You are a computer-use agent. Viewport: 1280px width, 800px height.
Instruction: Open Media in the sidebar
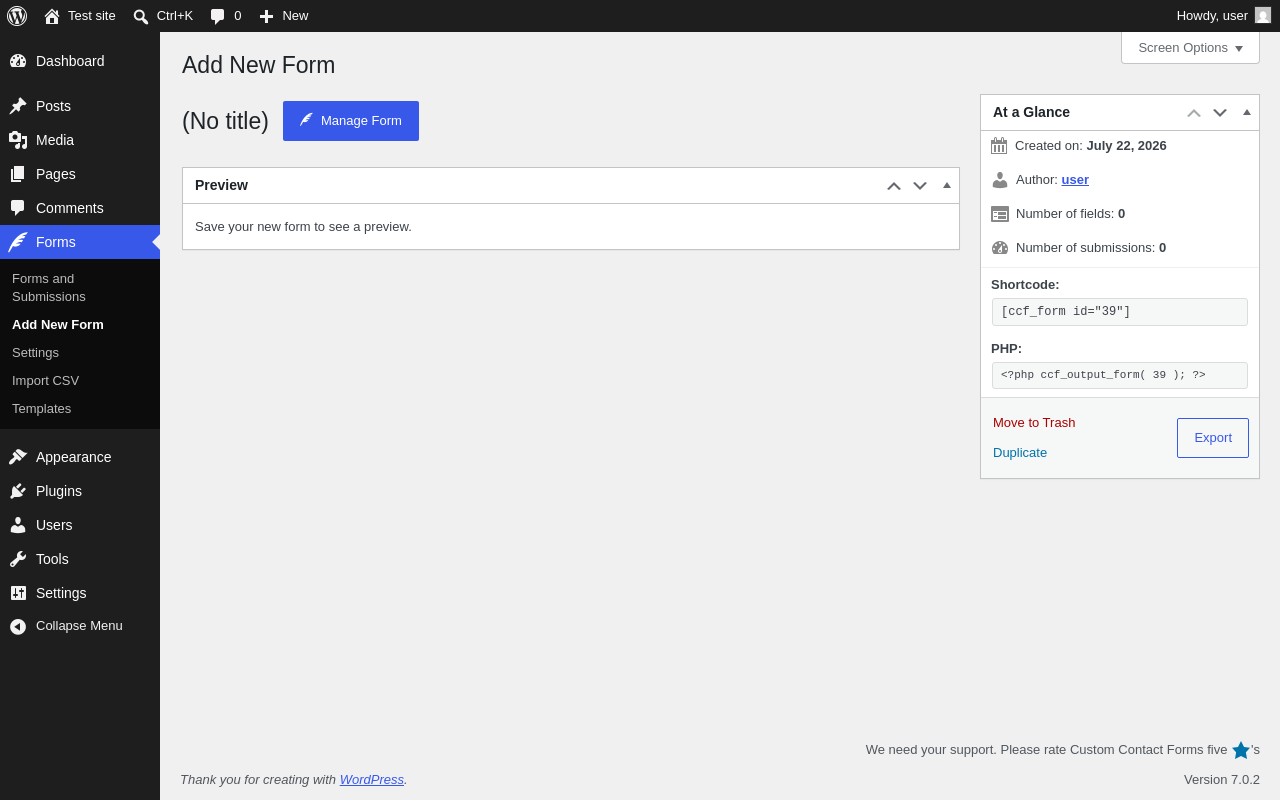[x=80, y=140]
